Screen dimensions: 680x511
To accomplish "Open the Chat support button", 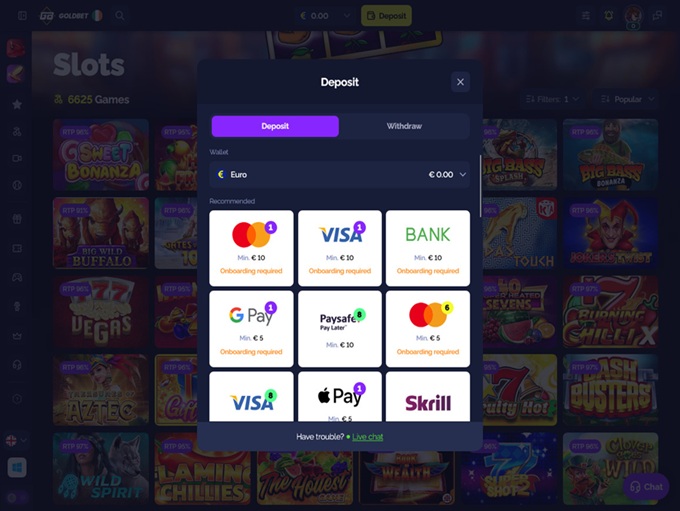I will pos(646,487).
